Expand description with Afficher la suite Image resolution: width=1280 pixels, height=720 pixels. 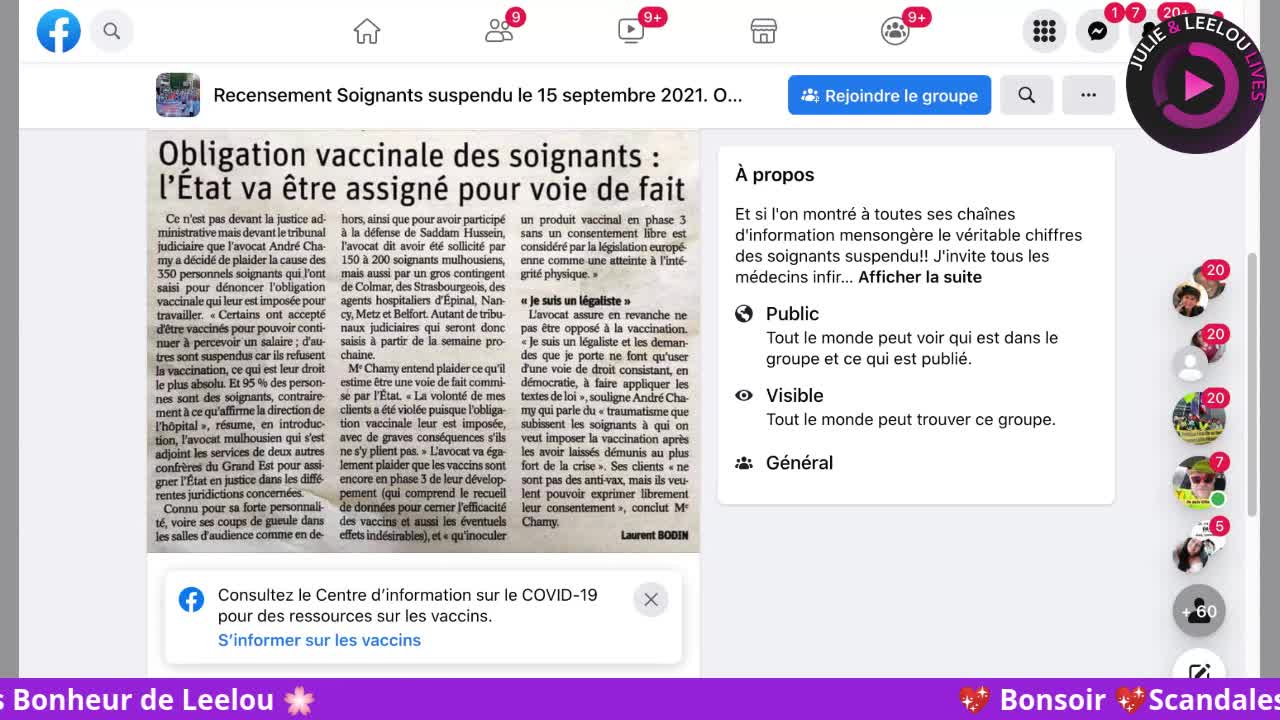(x=920, y=277)
